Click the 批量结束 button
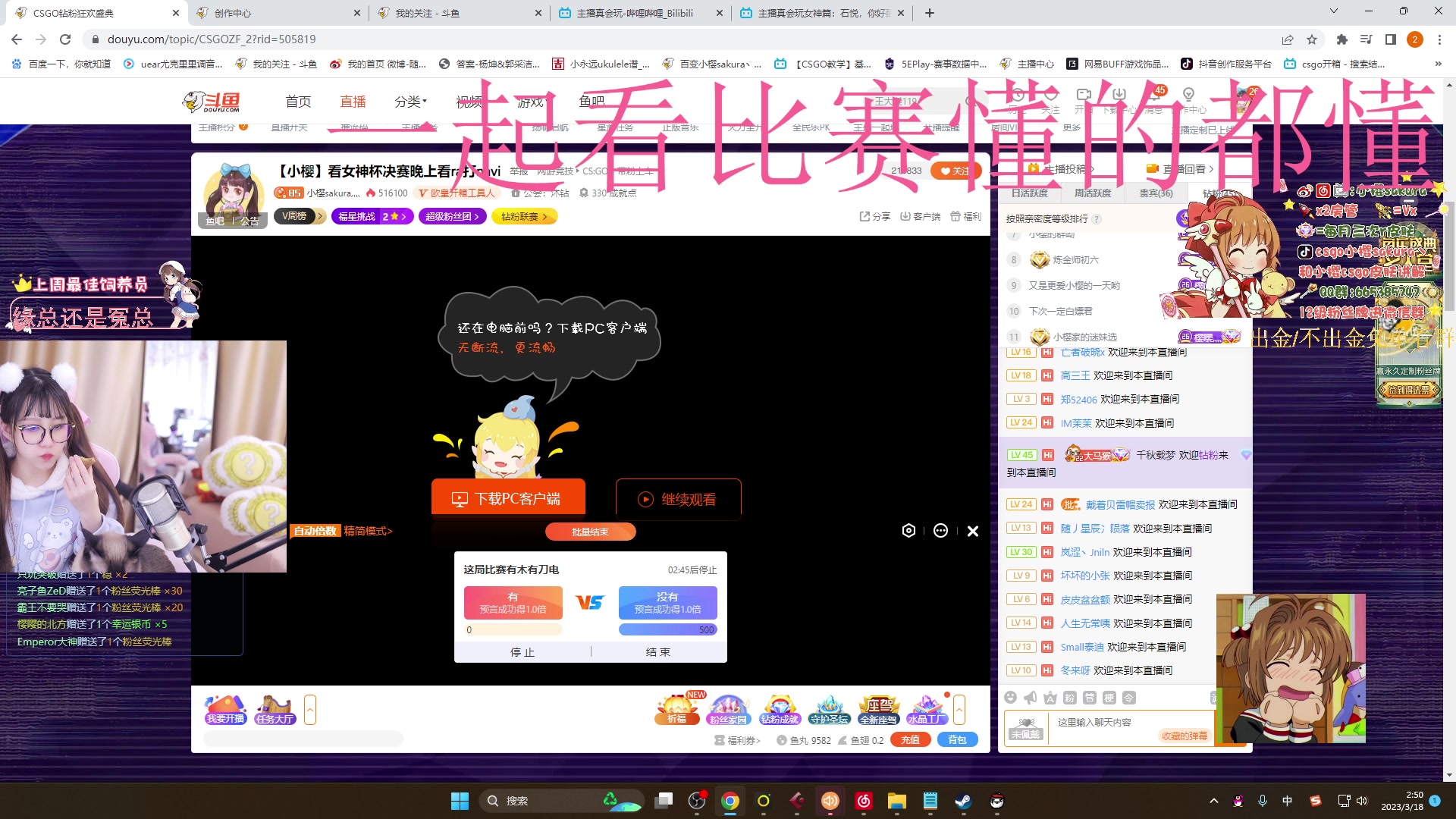The image size is (1456, 819). pyautogui.click(x=590, y=532)
